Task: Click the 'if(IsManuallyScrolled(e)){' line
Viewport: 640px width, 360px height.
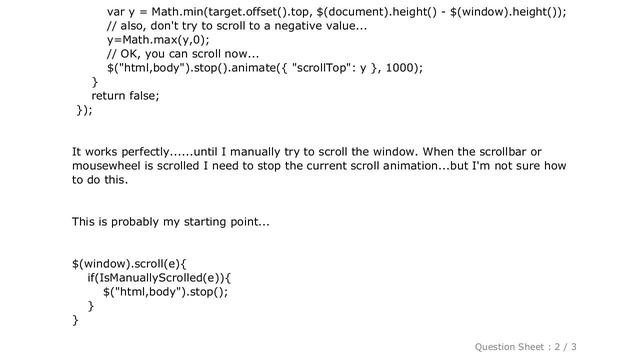Action: (159, 278)
